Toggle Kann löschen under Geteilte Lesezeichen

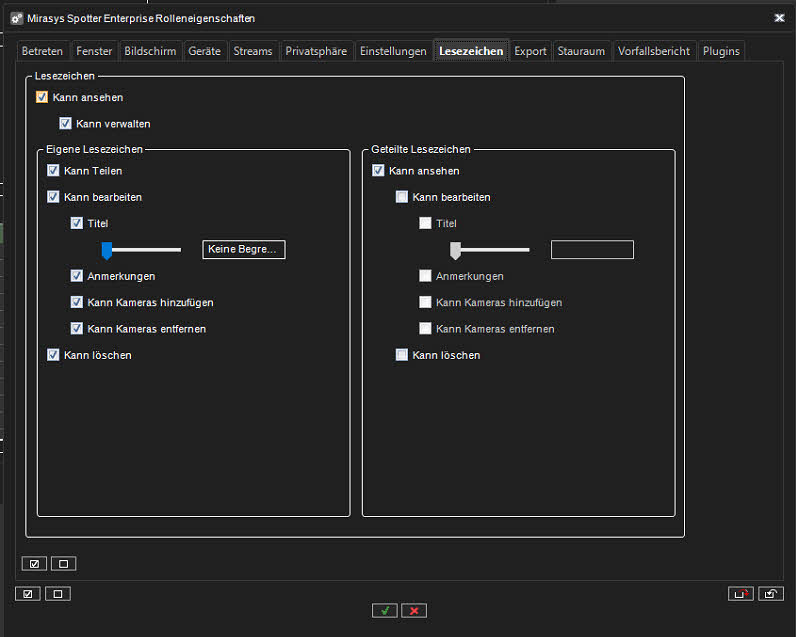[x=402, y=355]
